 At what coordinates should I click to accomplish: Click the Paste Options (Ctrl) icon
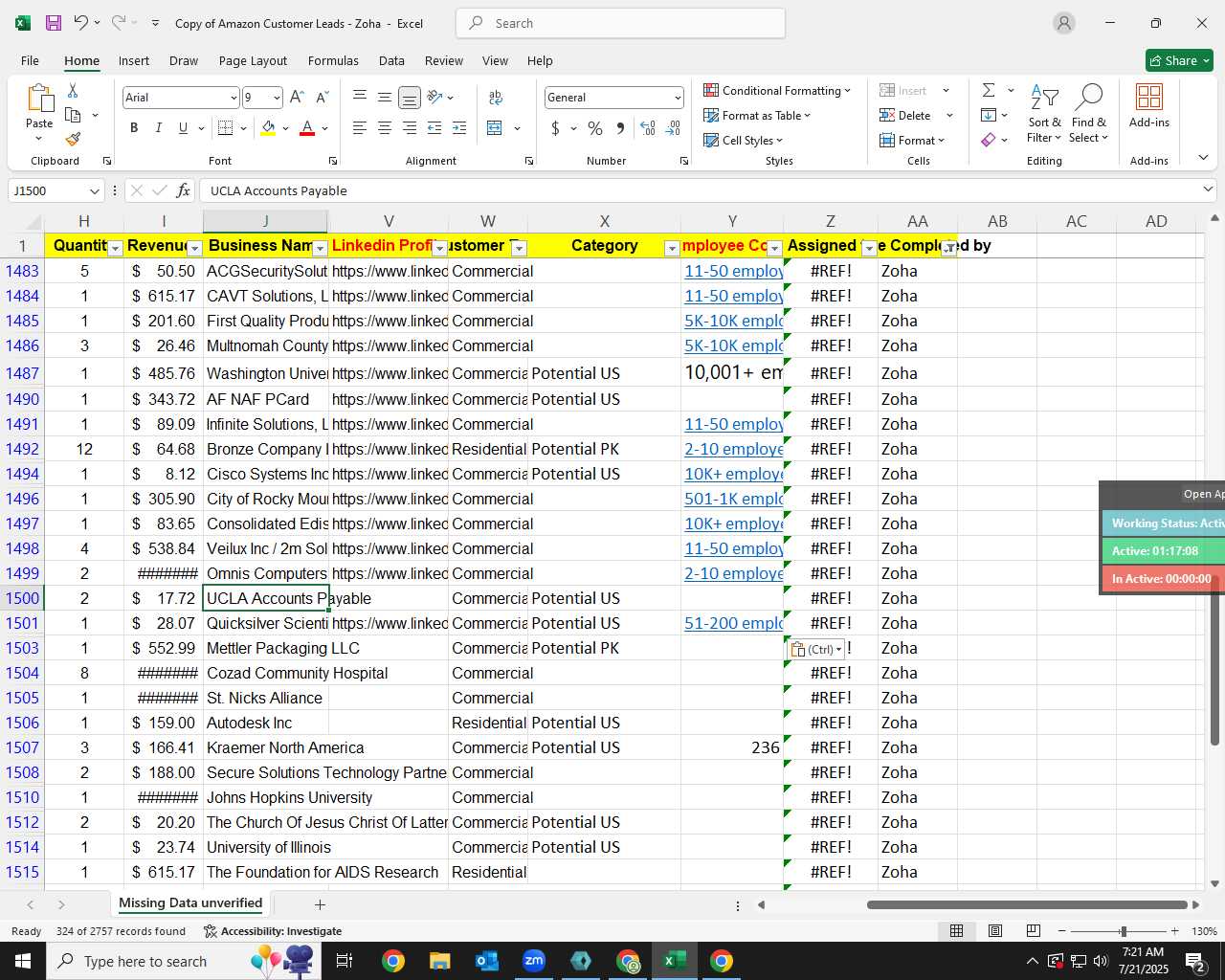click(816, 649)
